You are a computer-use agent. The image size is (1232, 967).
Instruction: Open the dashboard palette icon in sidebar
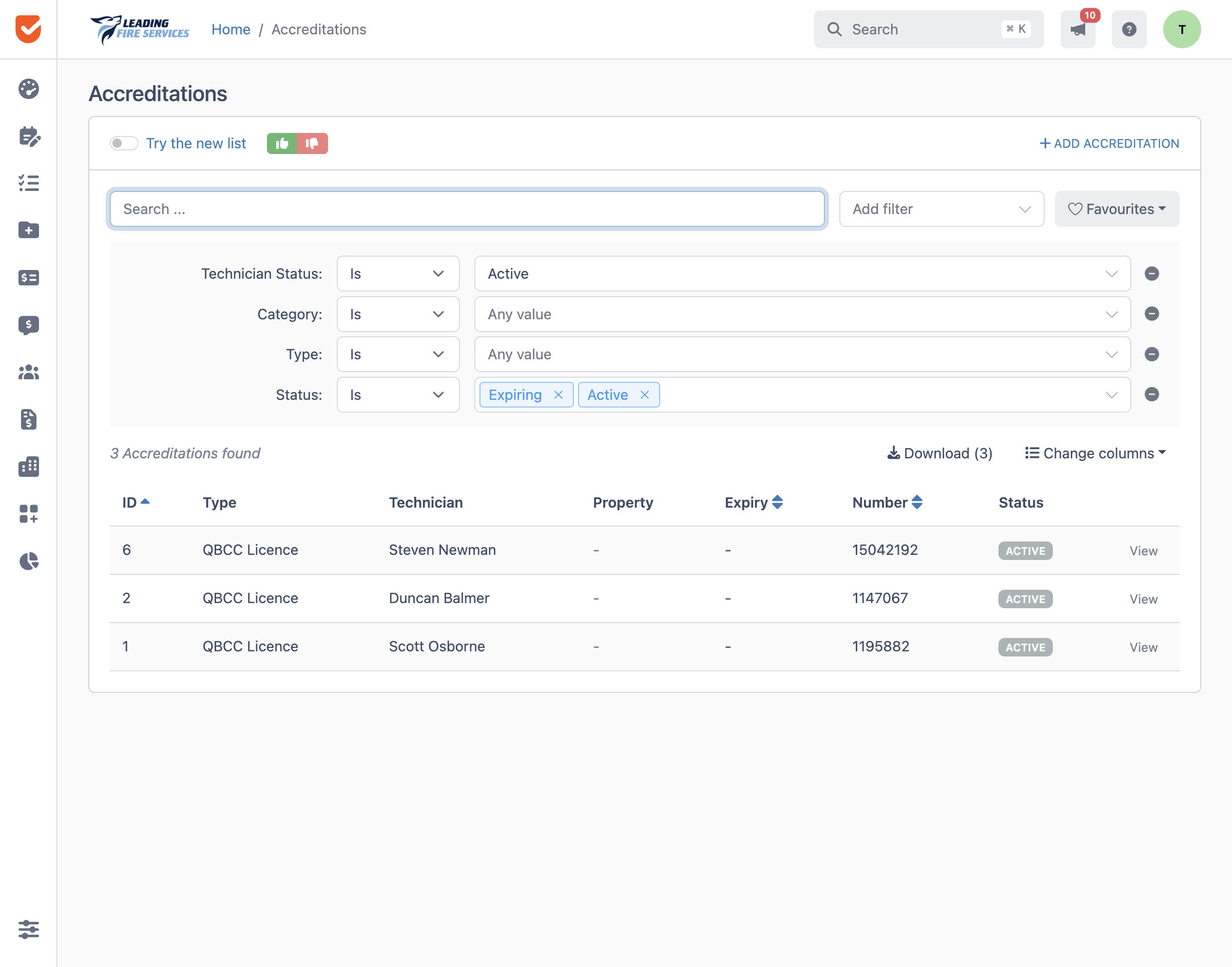28,88
